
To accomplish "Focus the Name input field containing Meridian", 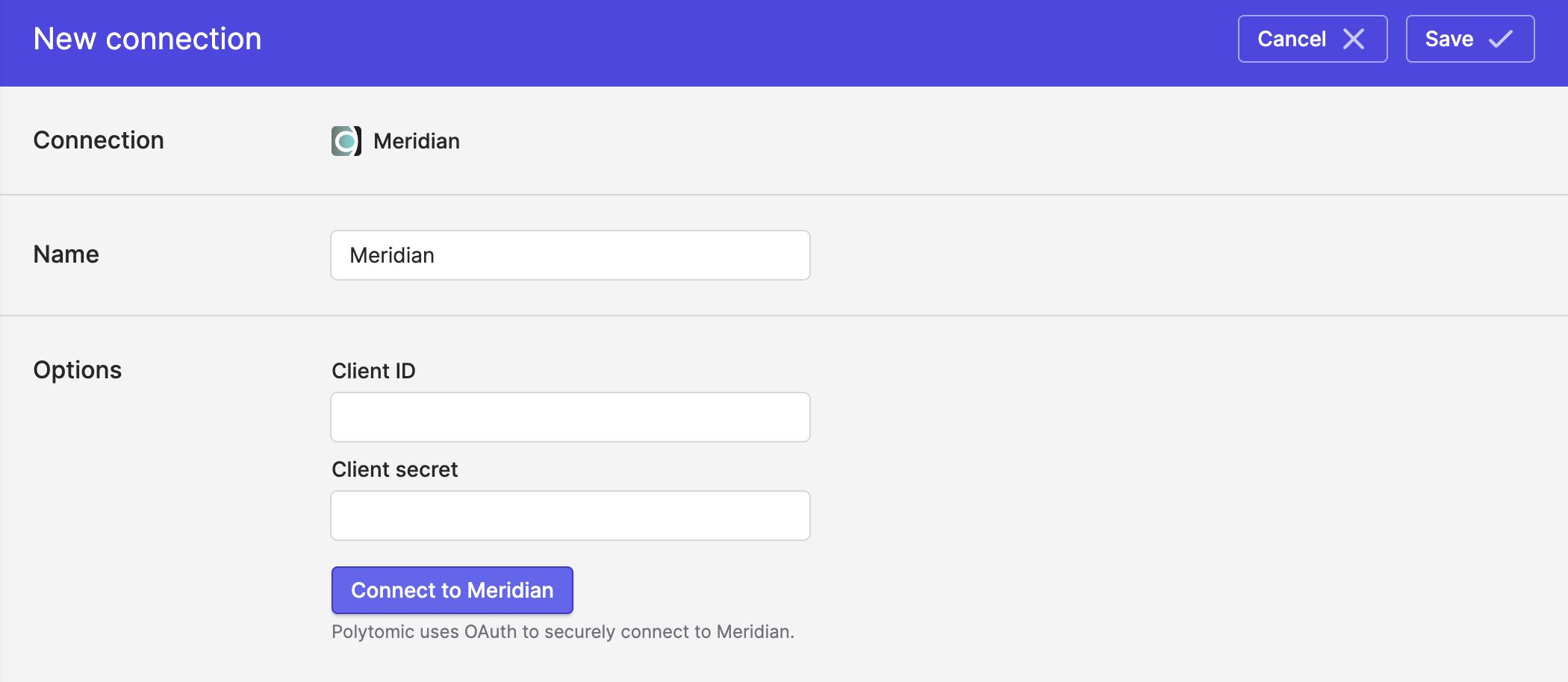I will point(570,255).
